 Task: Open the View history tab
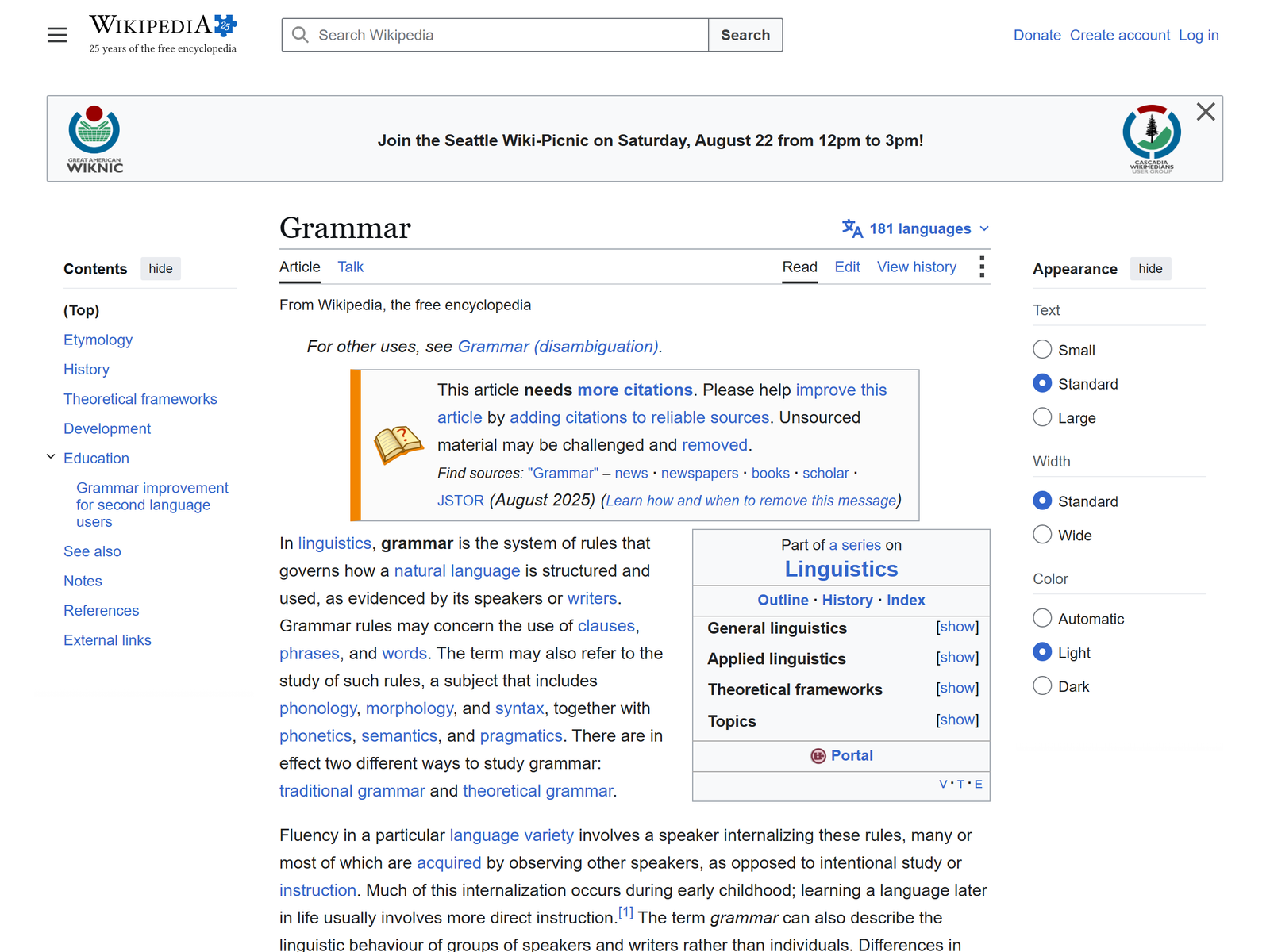pyautogui.click(x=916, y=267)
